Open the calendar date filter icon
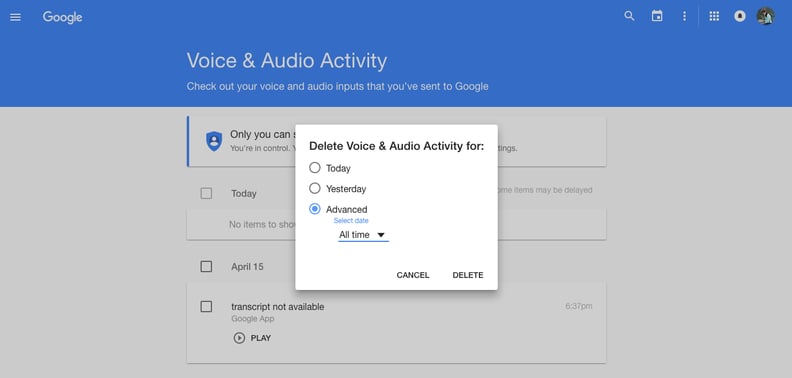 pyautogui.click(x=657, y=16)
